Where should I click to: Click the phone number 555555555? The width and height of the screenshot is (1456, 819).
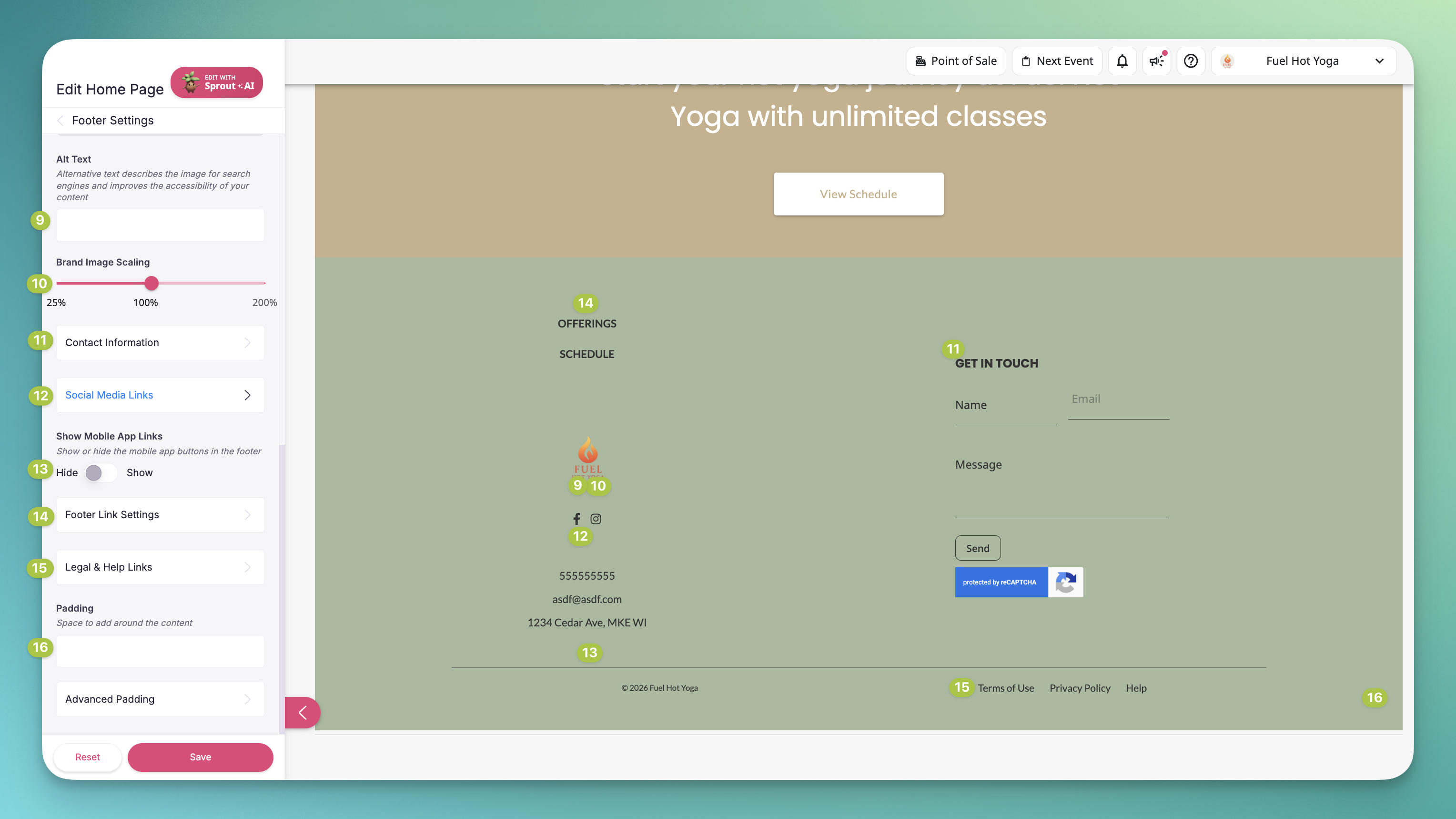(586, 576)
